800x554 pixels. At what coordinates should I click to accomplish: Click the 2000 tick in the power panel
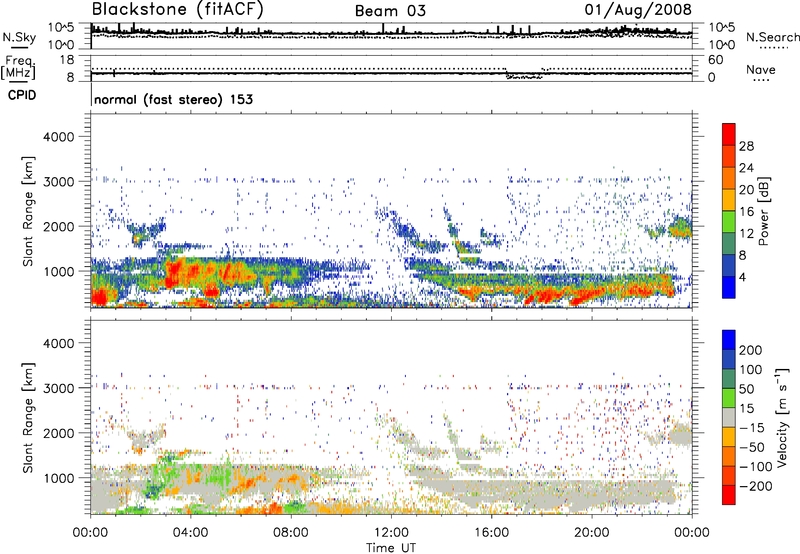(58, 226)
